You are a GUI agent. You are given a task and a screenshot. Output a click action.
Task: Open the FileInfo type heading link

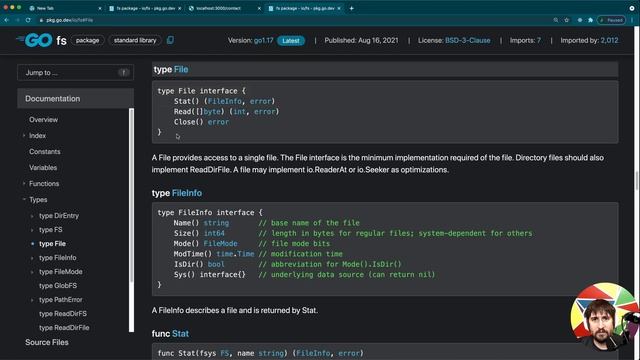[187, 193]
